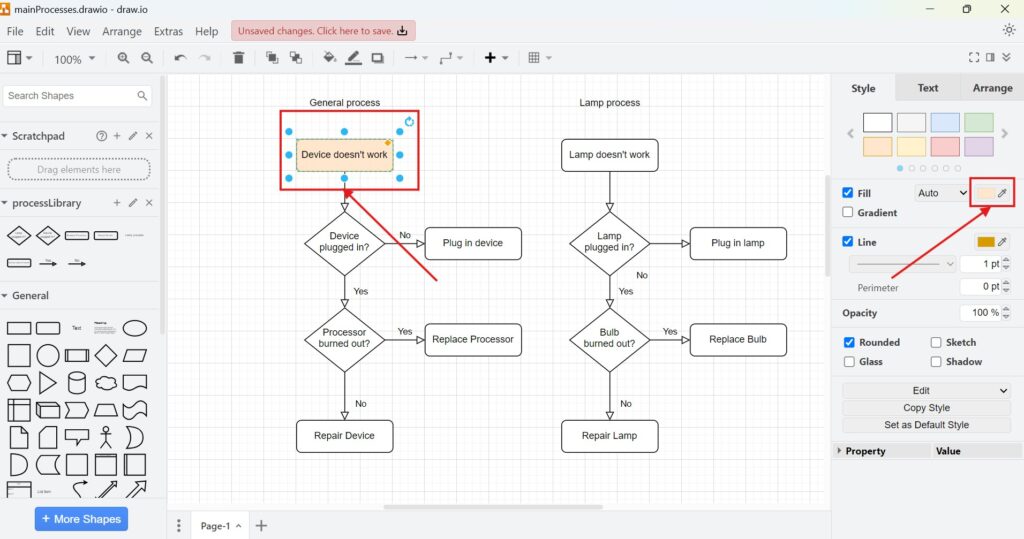The width and height of the screenshot is (1024, 539).
Task: Click the Zoom In magnifier icon
Action: (124, 58)
